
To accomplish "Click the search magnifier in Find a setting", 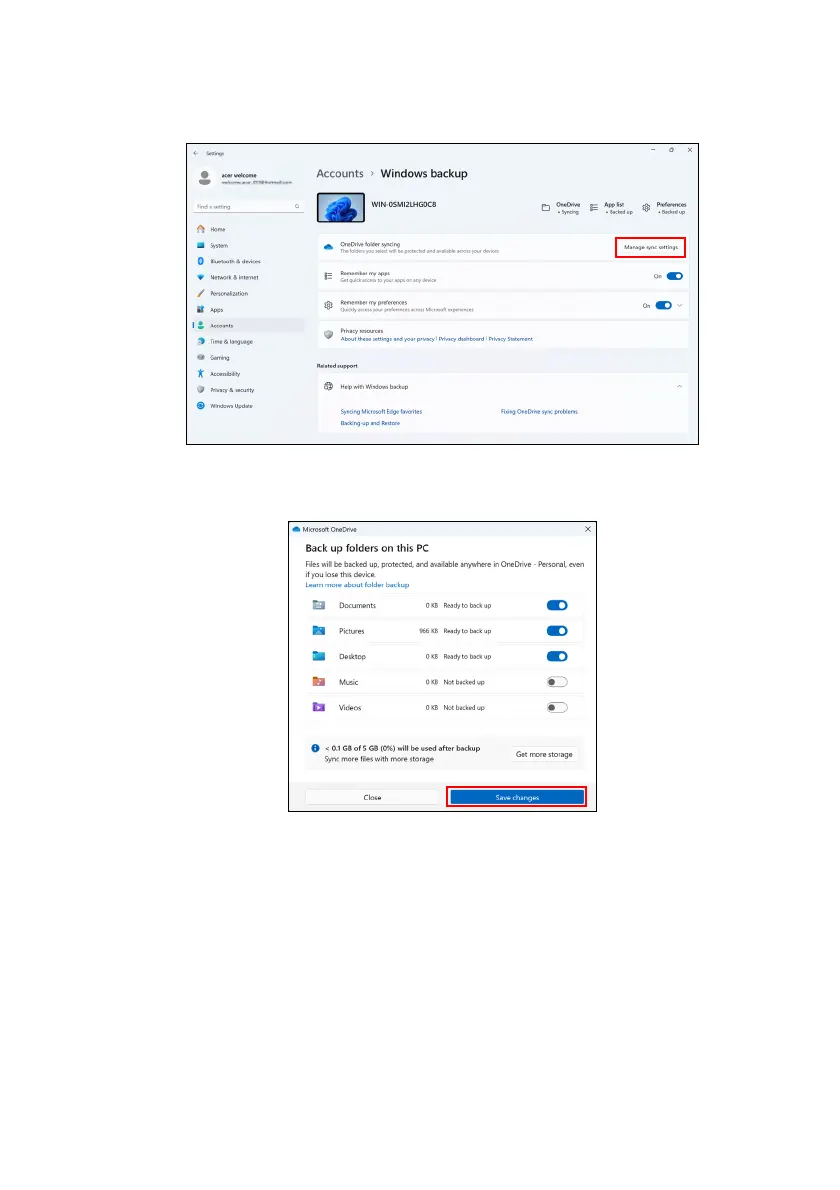I will (297, 206).
